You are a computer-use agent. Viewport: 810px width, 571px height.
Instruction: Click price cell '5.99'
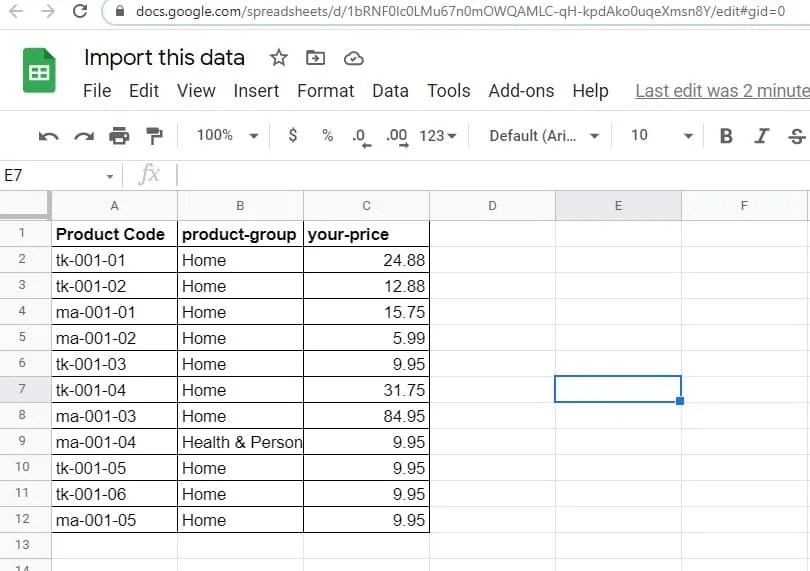click(366, 338)
